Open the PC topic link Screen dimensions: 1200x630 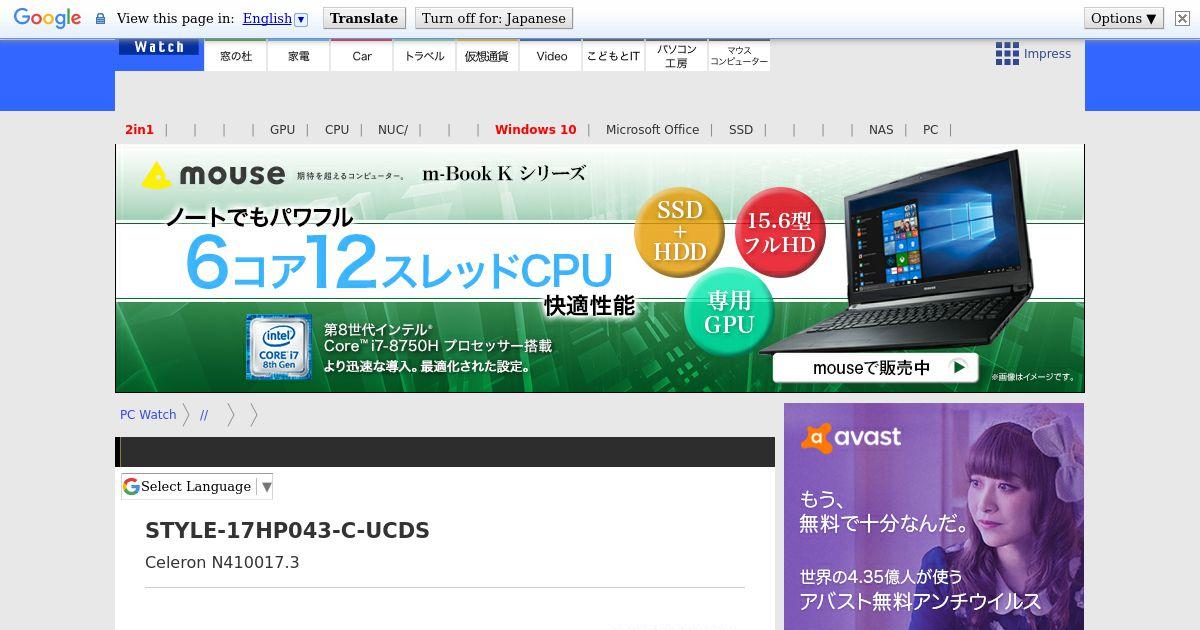[931, 130]
